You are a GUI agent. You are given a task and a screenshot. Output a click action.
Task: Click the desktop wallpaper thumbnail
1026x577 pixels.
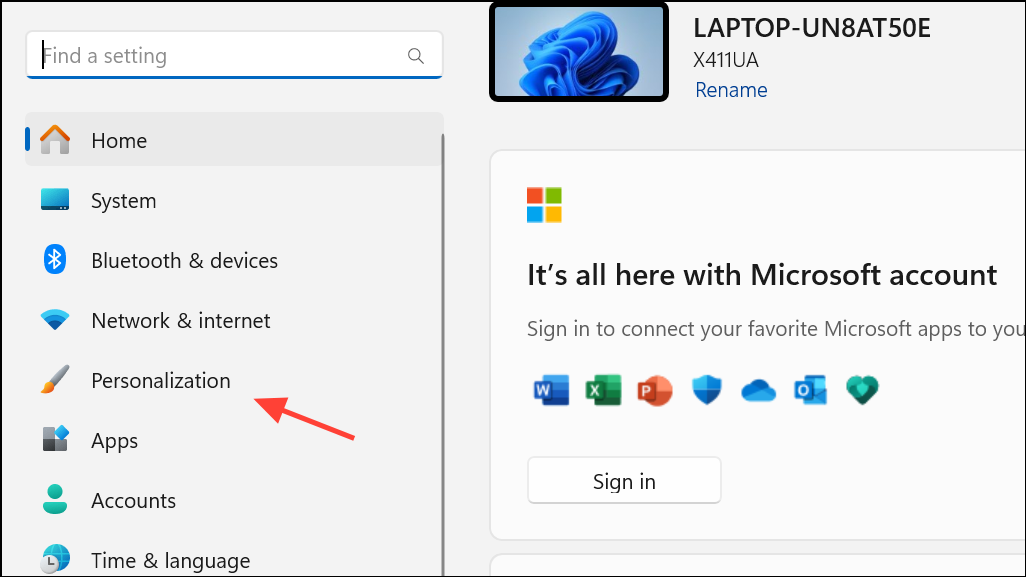[x=579, y=52]
